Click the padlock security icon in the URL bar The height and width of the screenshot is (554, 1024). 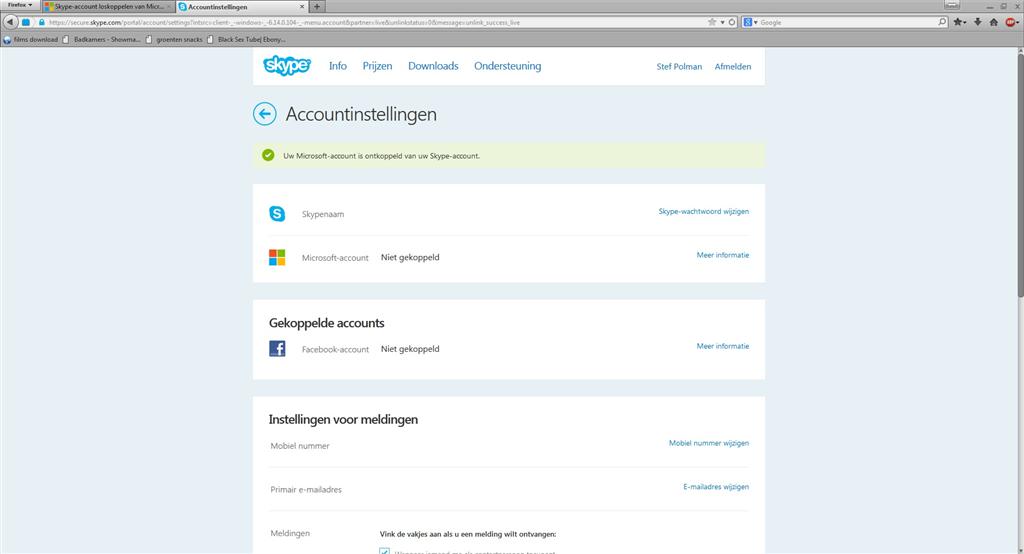pyautogui.click(x=42, y=22)
